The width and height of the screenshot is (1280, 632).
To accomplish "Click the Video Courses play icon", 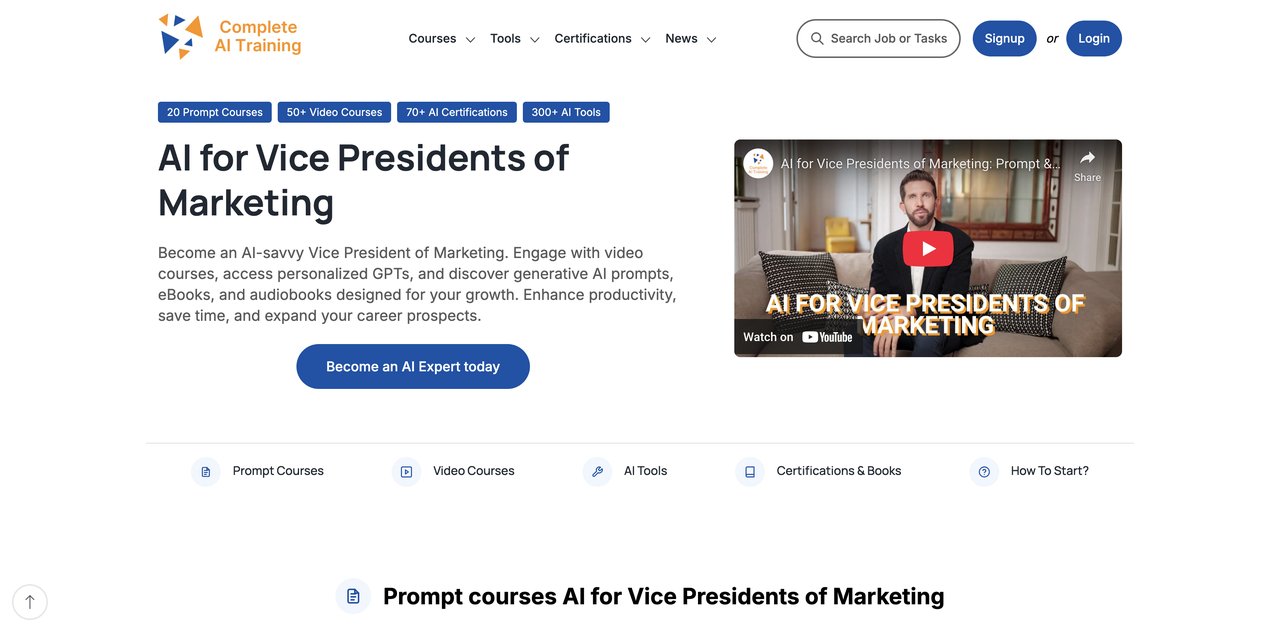I will [406, 472].
